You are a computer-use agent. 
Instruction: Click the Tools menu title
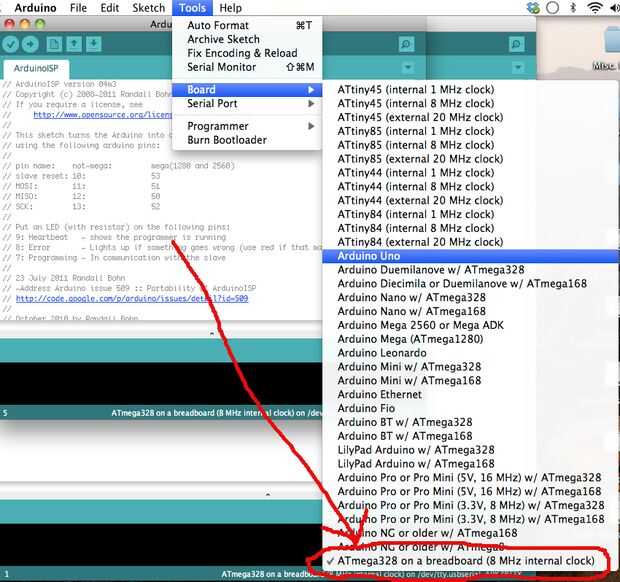pyautogui.click(x=192, y=8)
